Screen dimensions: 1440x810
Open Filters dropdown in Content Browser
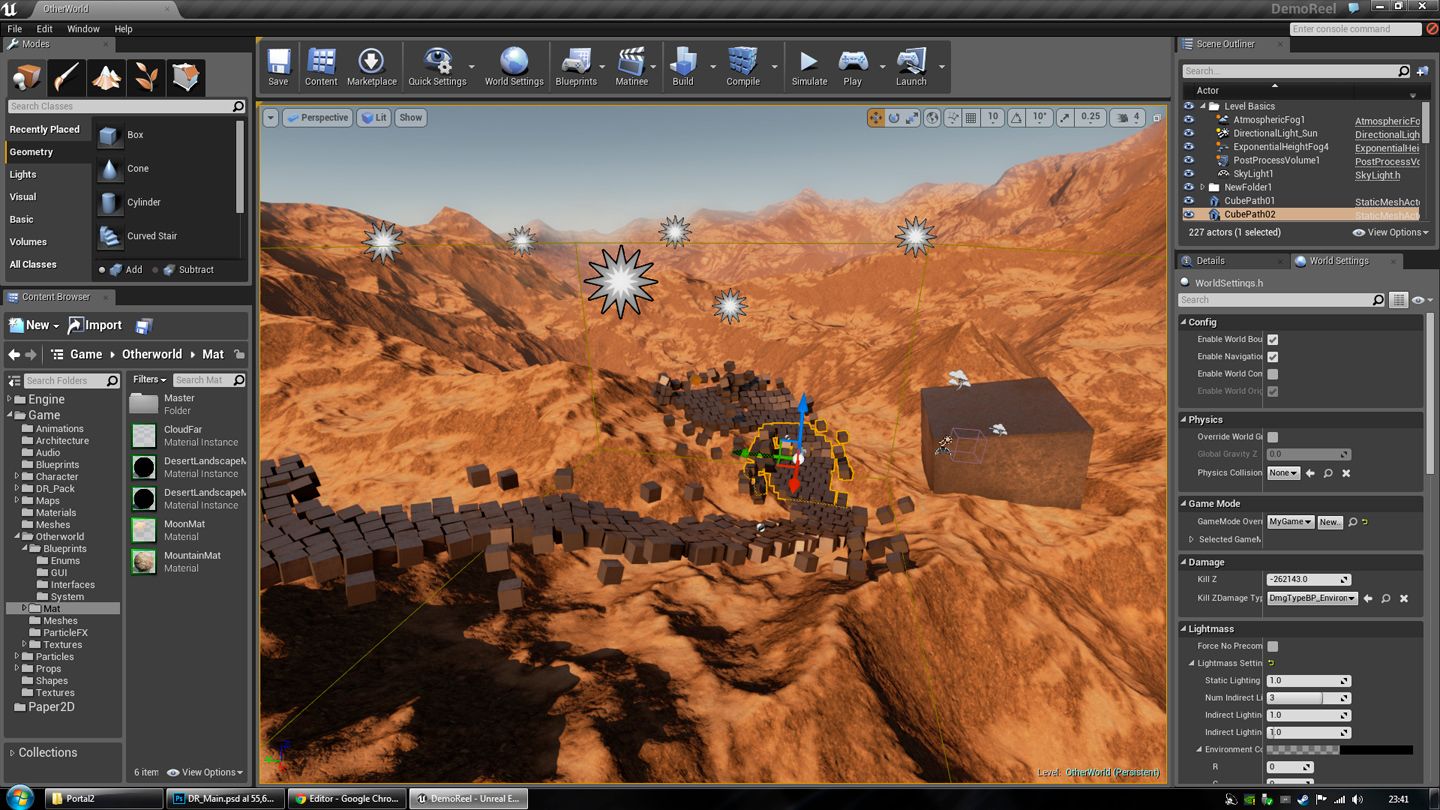click(149, 380)
